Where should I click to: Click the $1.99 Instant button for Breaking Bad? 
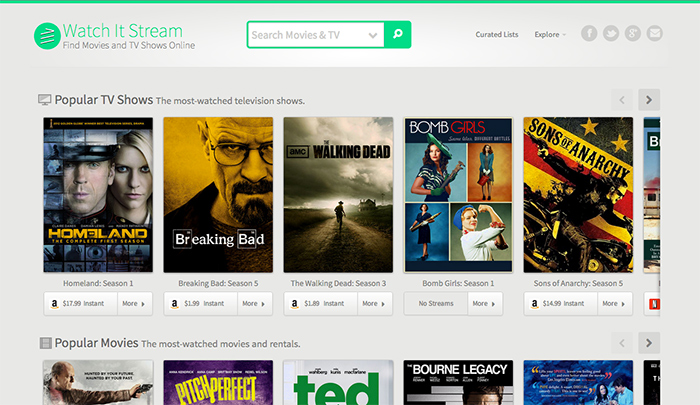pos(201,304)
